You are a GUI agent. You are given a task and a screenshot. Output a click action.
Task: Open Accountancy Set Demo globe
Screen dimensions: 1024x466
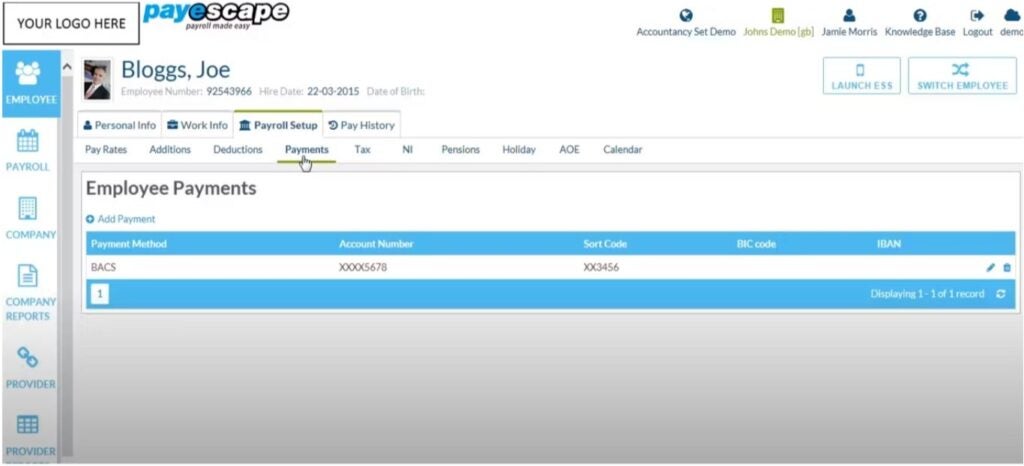pos(685,16)
